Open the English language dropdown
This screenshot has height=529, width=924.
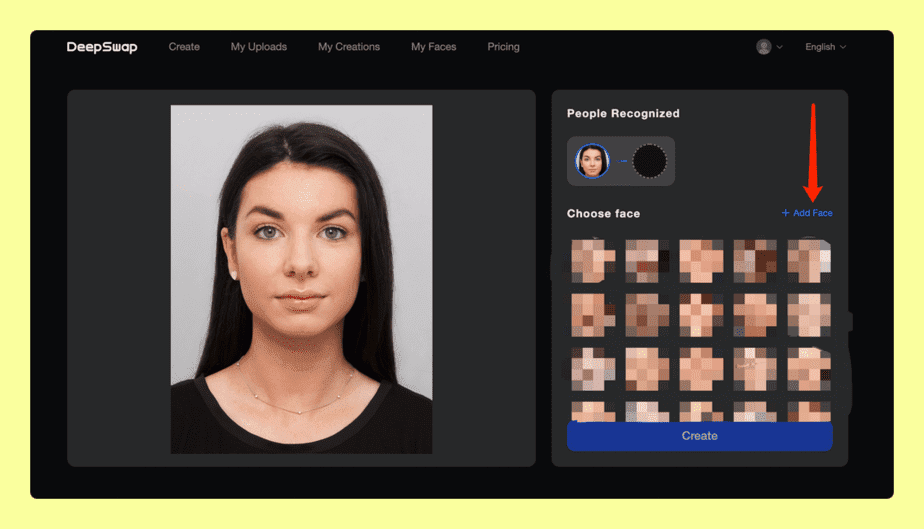(x=826, y=47)
